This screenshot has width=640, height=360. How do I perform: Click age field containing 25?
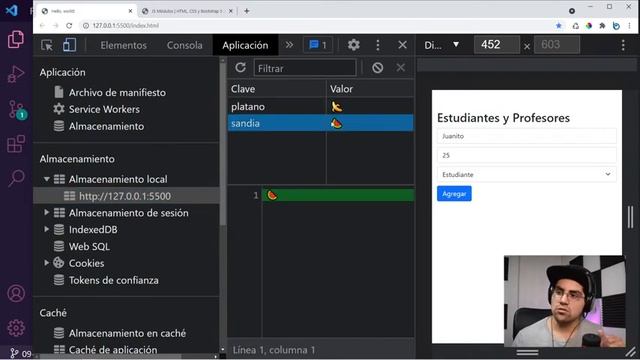(527, 155)
